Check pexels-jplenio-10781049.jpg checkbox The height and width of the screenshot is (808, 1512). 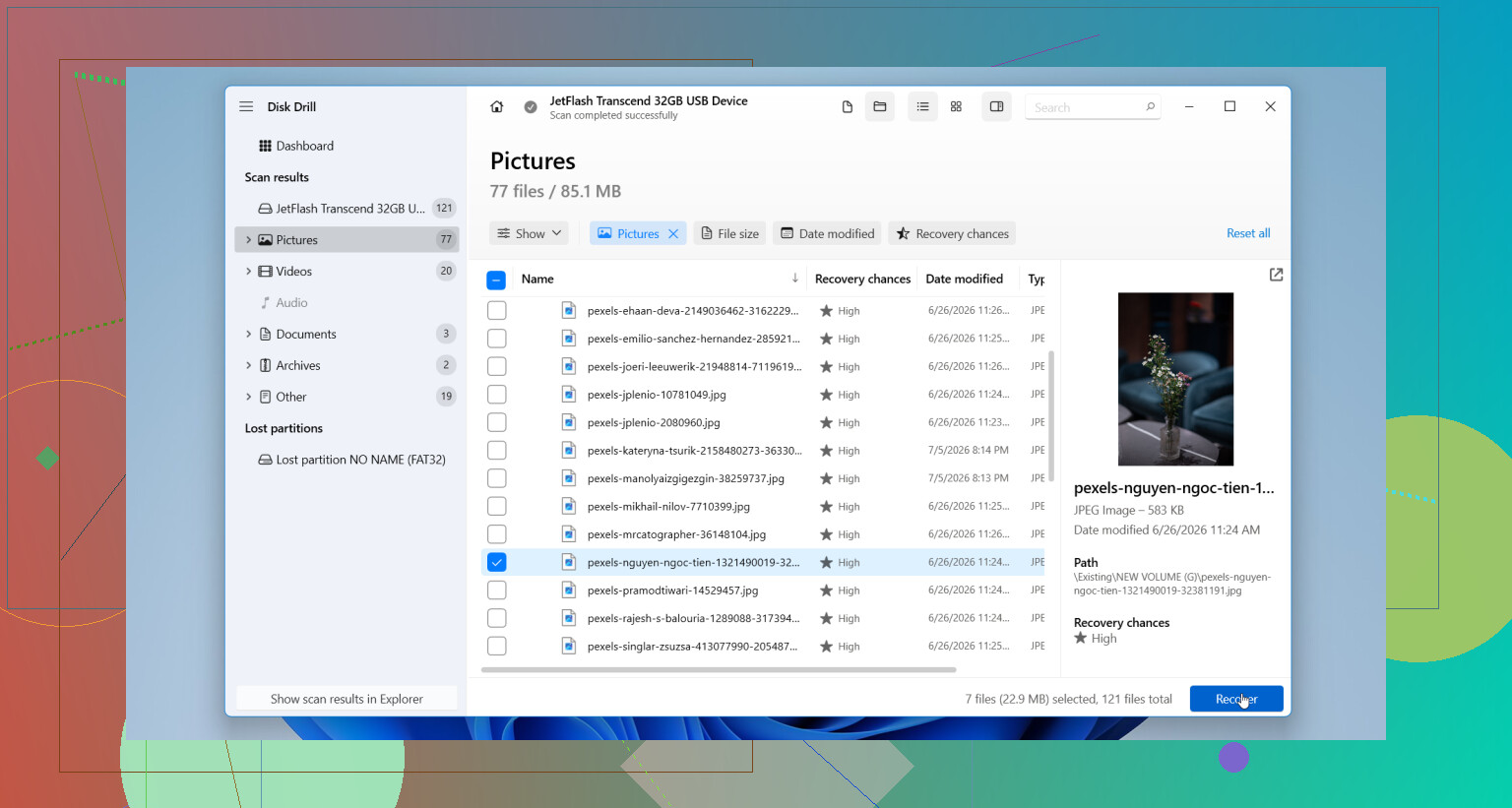click(497, 394)
